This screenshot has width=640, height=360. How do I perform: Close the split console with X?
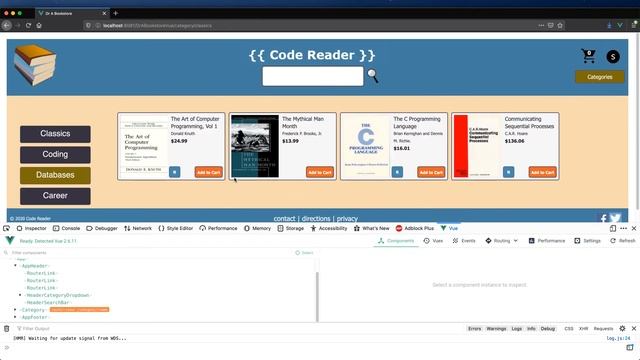pos(634,328)
